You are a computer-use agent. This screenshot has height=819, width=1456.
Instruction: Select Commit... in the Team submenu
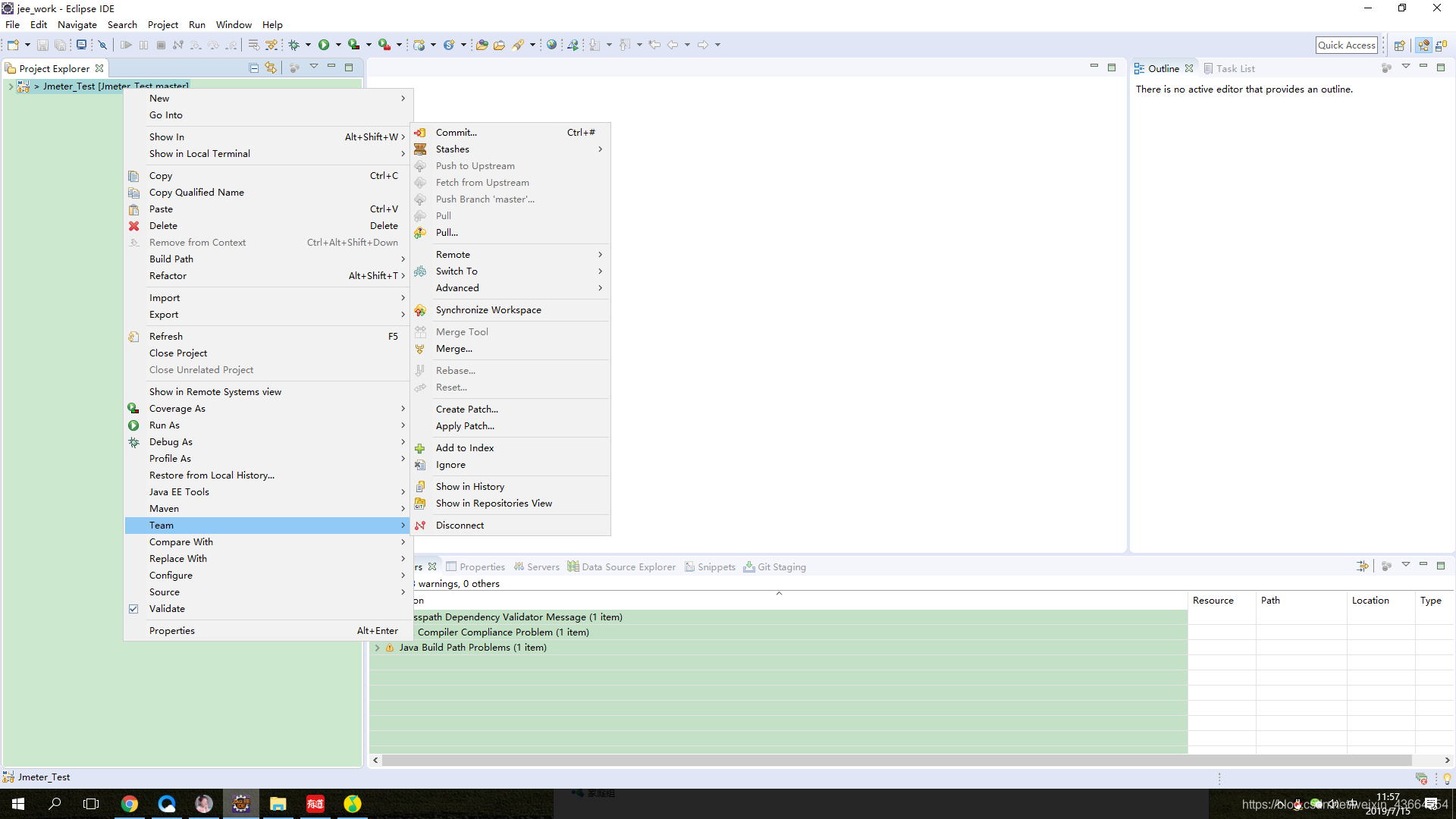click(x=510, y=133)
